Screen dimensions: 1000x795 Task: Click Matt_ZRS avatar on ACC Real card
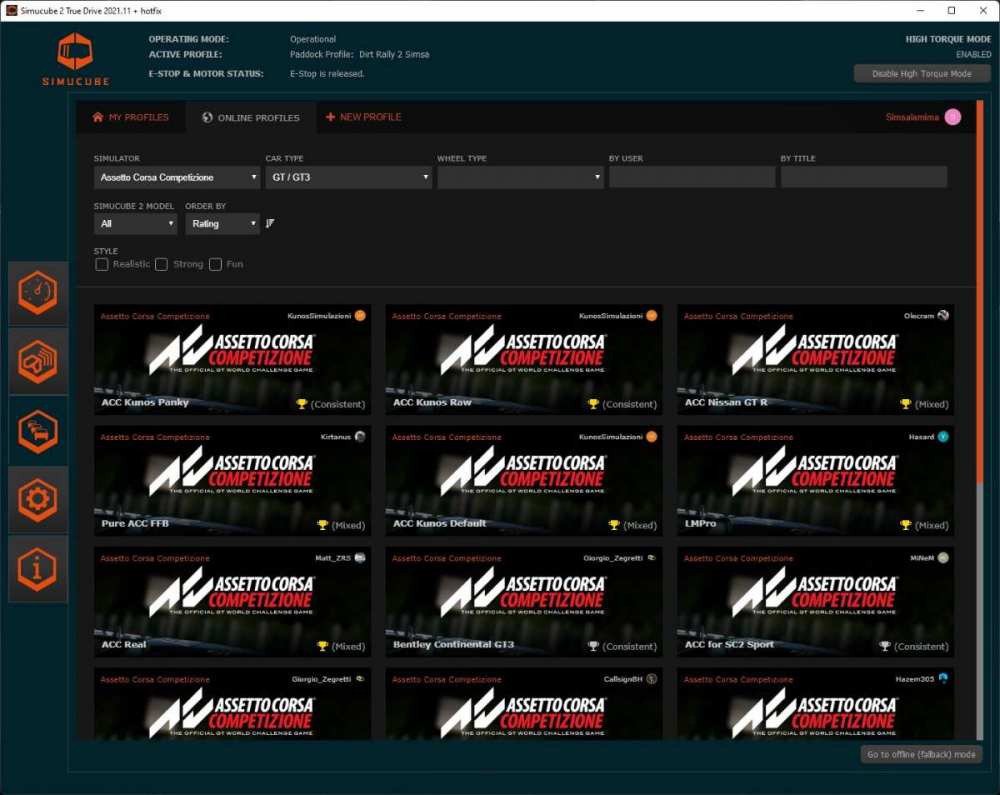[360, 558]
